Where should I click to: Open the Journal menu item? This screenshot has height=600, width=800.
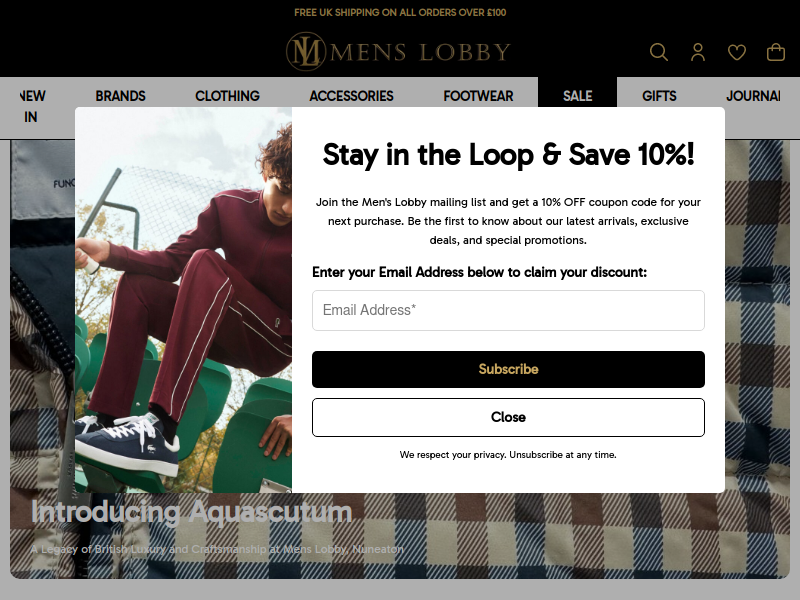click(x=753, y=96)
